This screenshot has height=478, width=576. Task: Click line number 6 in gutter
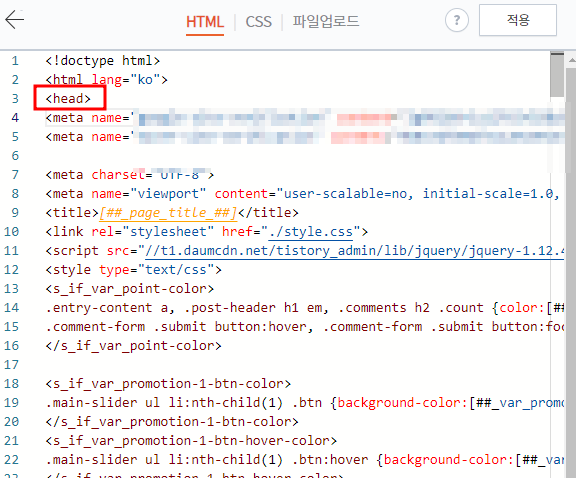coord(15,155)
